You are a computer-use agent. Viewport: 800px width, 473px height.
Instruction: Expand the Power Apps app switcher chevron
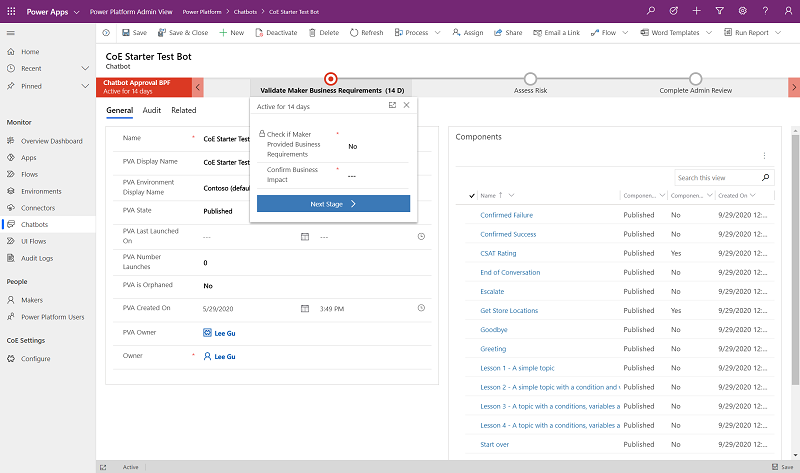point(77,12)
